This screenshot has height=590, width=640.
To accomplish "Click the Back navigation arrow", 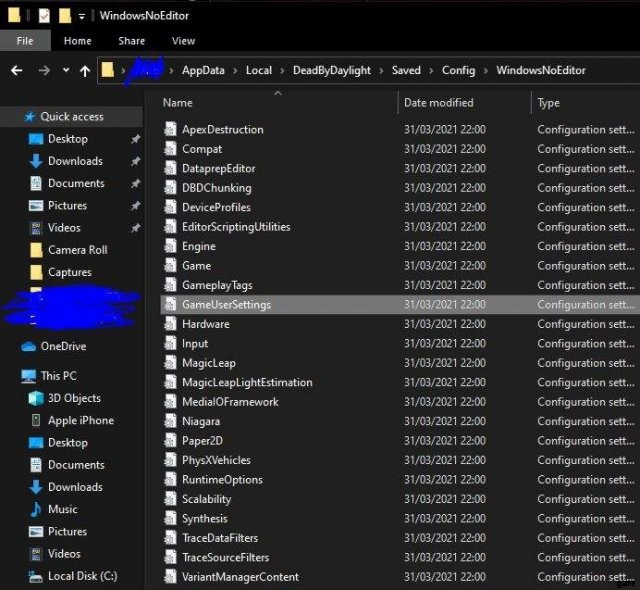I will (16, 71).
